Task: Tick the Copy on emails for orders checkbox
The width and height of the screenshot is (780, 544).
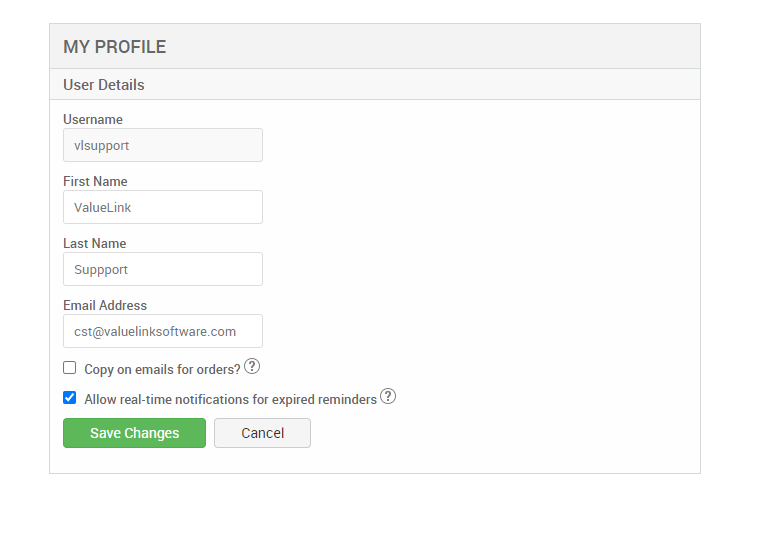Action: (70, 368)
